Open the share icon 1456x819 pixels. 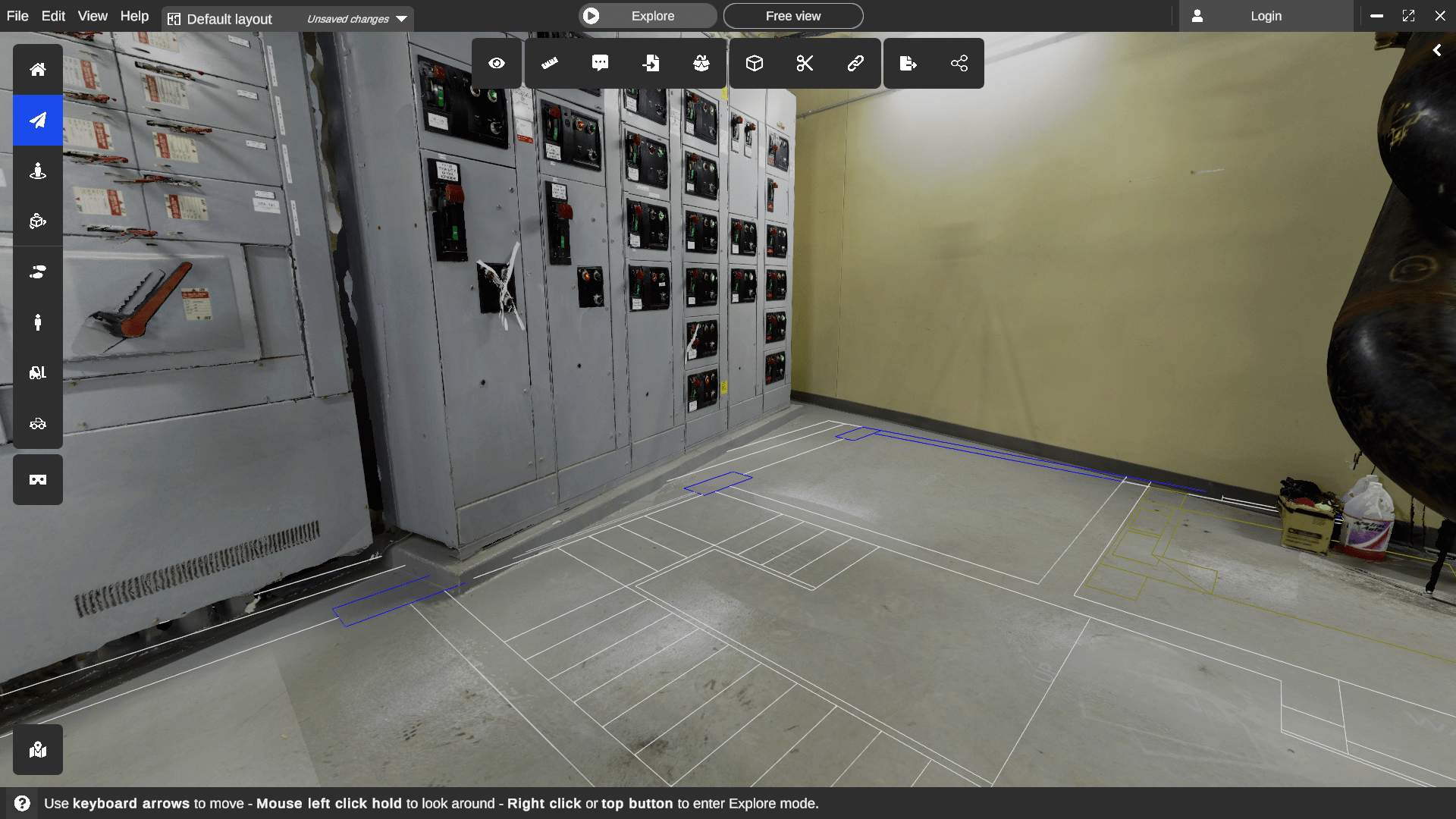[x=959, y=63]
